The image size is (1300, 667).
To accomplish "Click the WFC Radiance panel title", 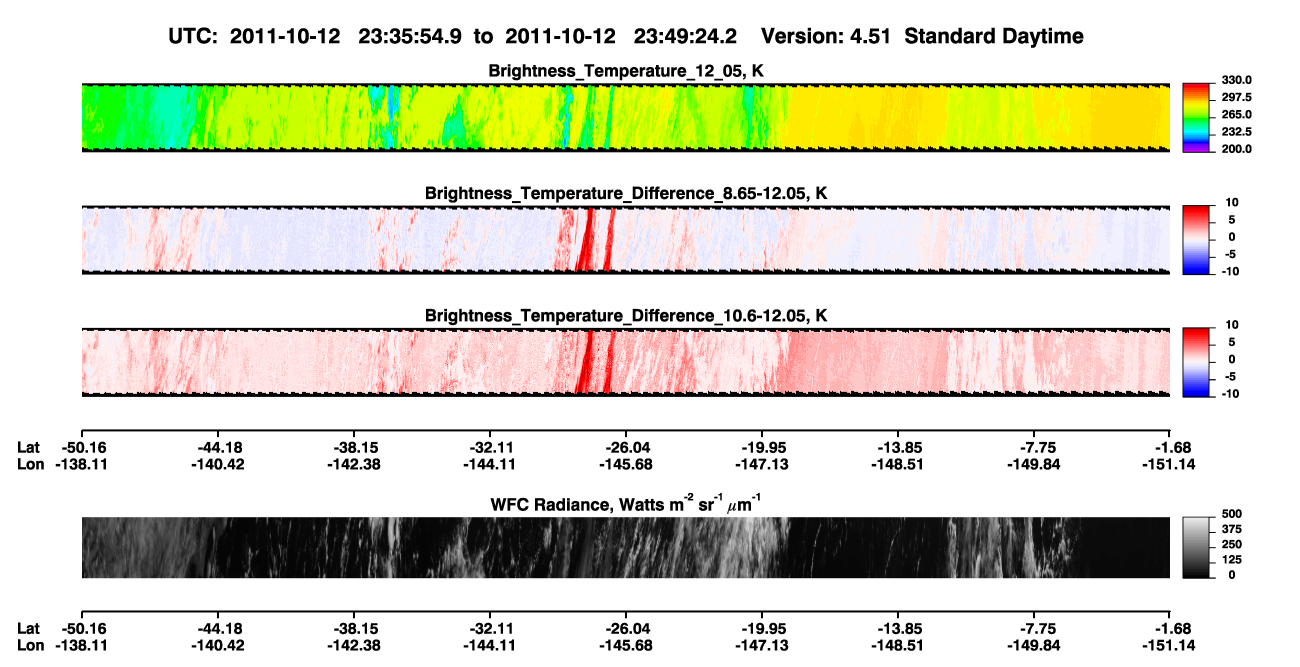I will tap(626, 503).
